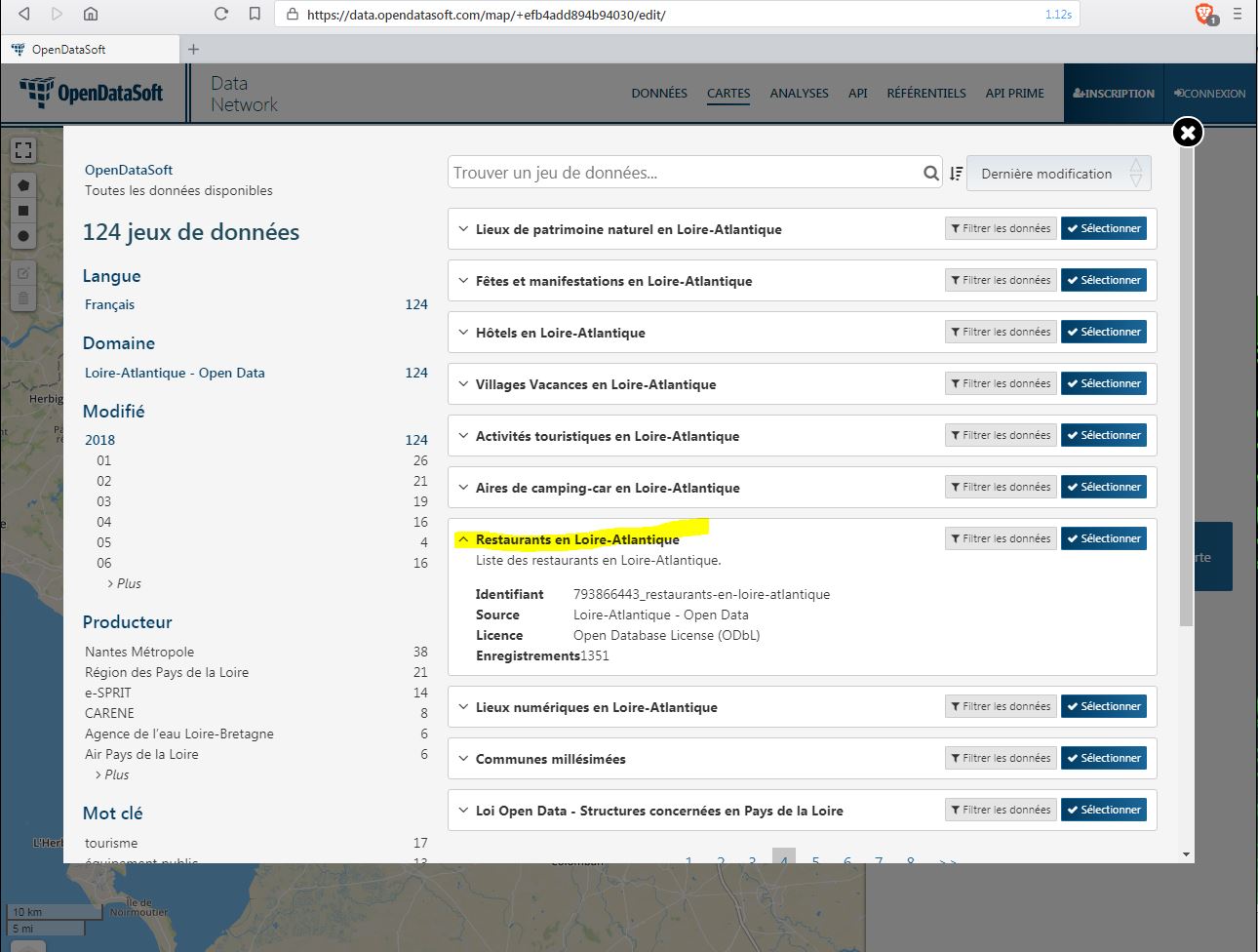Close the dataset picker dialog
The height and width of the screenshot is (952, 1258).
[1187, 132]
